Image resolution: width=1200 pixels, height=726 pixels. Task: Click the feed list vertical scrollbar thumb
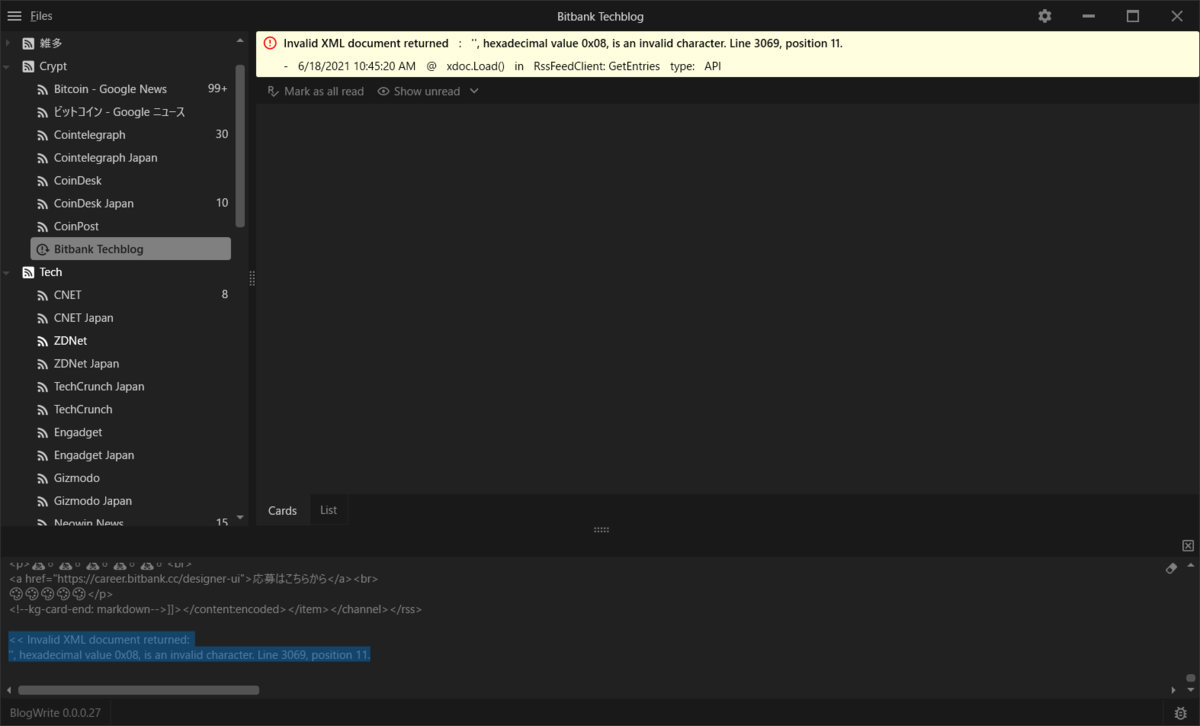pyautogui.click(x=240, y=145)
